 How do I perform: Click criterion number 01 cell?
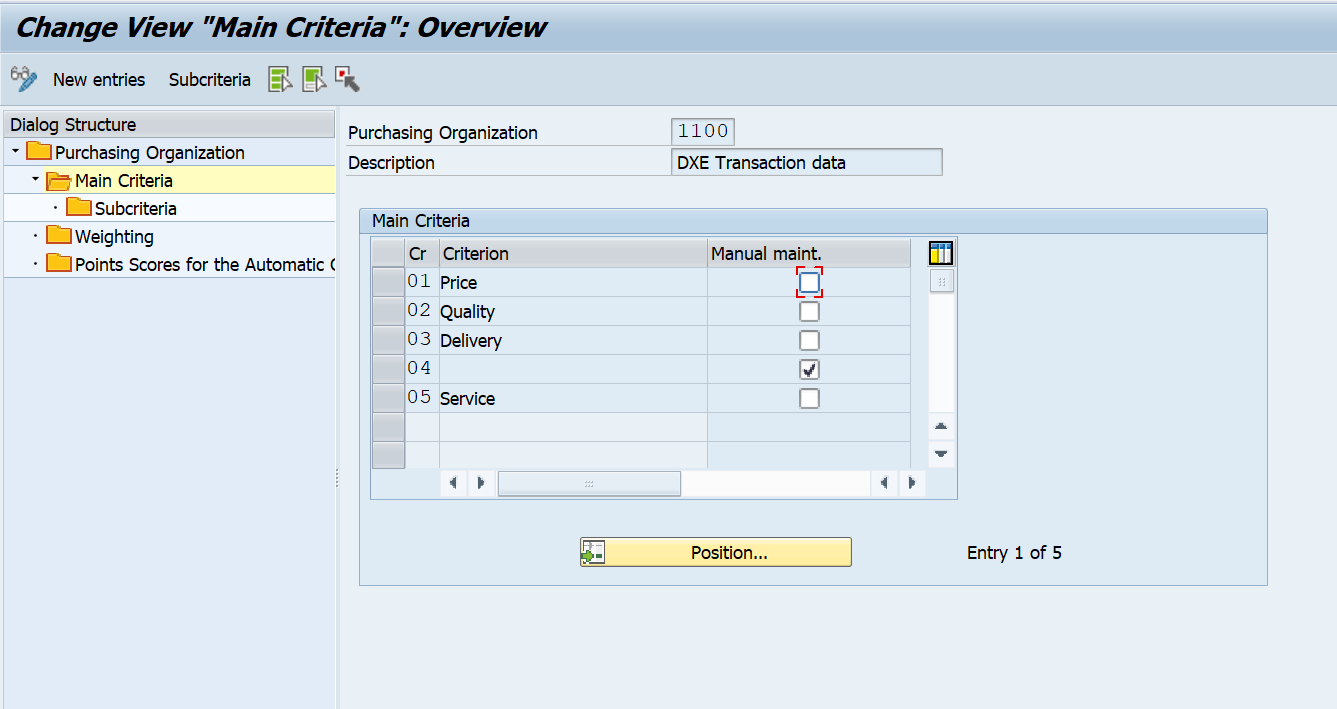(x=422, y=283)
